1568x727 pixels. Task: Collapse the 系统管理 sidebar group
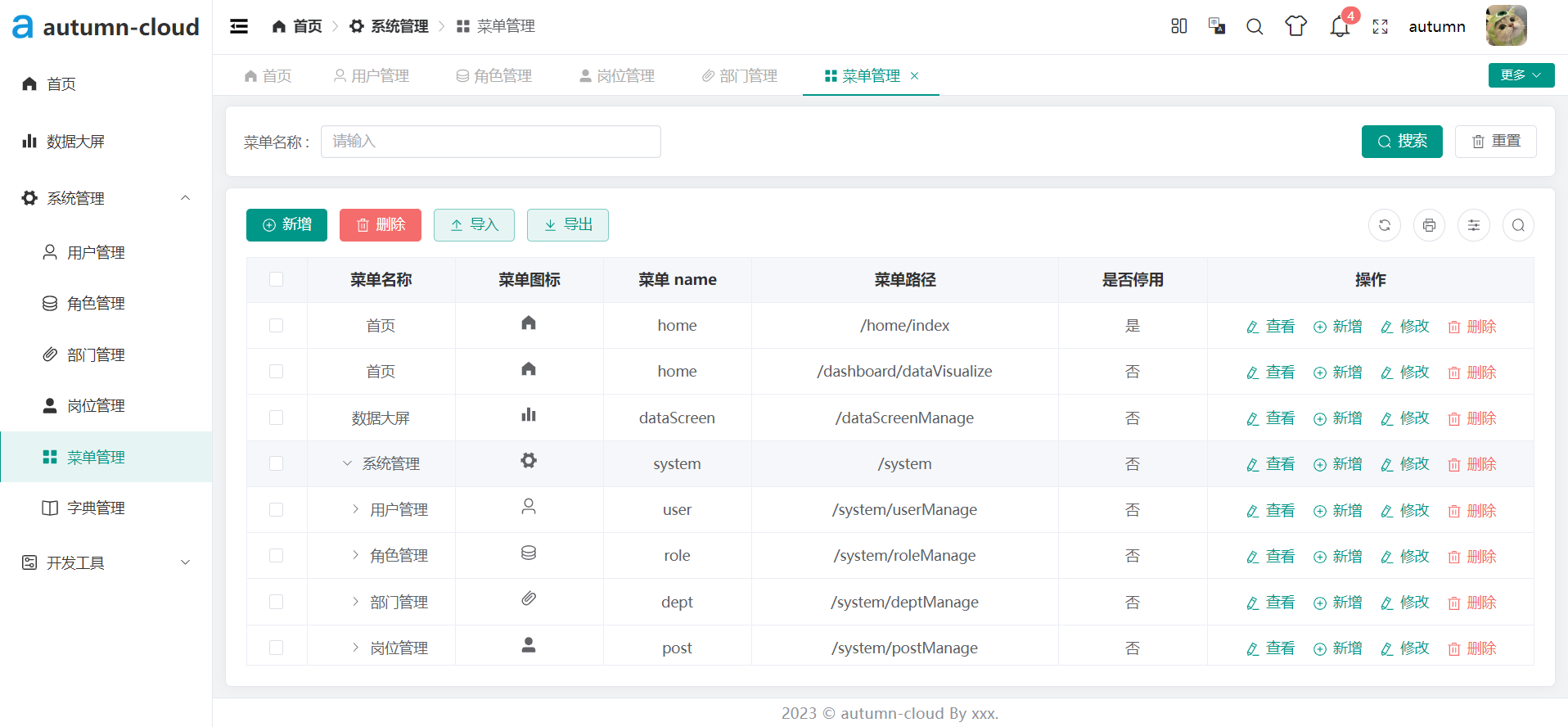pos(106,198)
